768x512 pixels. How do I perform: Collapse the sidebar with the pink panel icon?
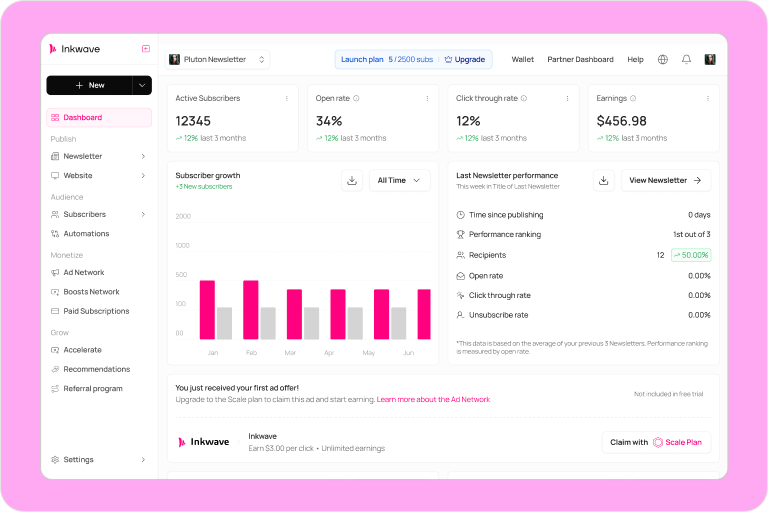pyautogui.click(x=145, y=49)
